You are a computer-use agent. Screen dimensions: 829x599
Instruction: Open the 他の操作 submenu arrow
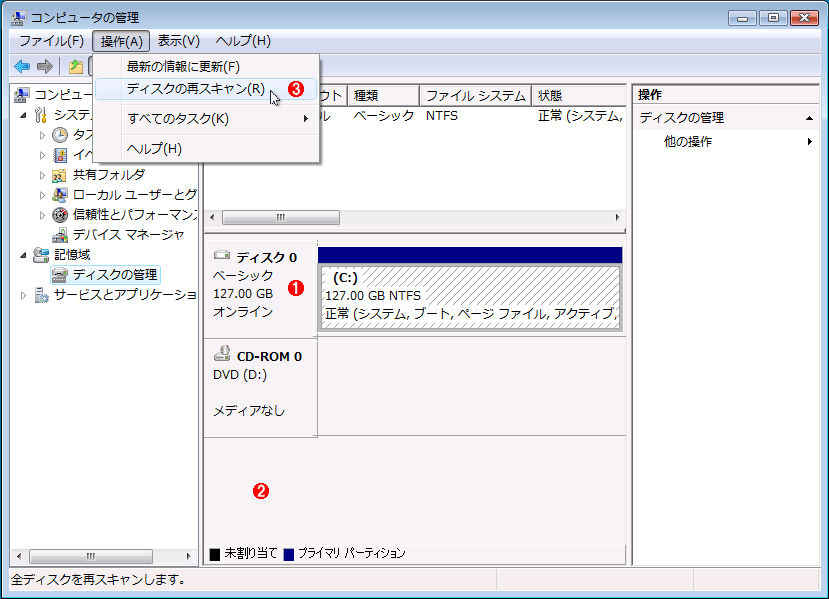pos(809,141)
